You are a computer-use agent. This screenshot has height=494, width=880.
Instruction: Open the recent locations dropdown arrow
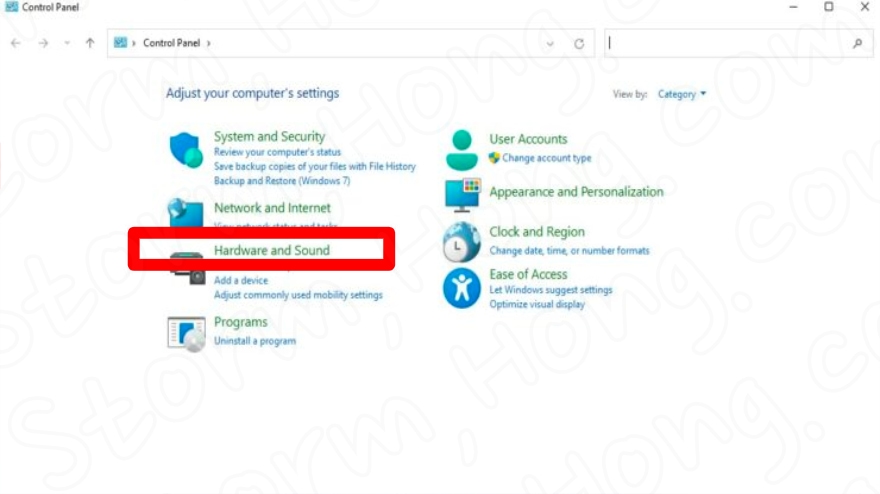coord(67,43)
